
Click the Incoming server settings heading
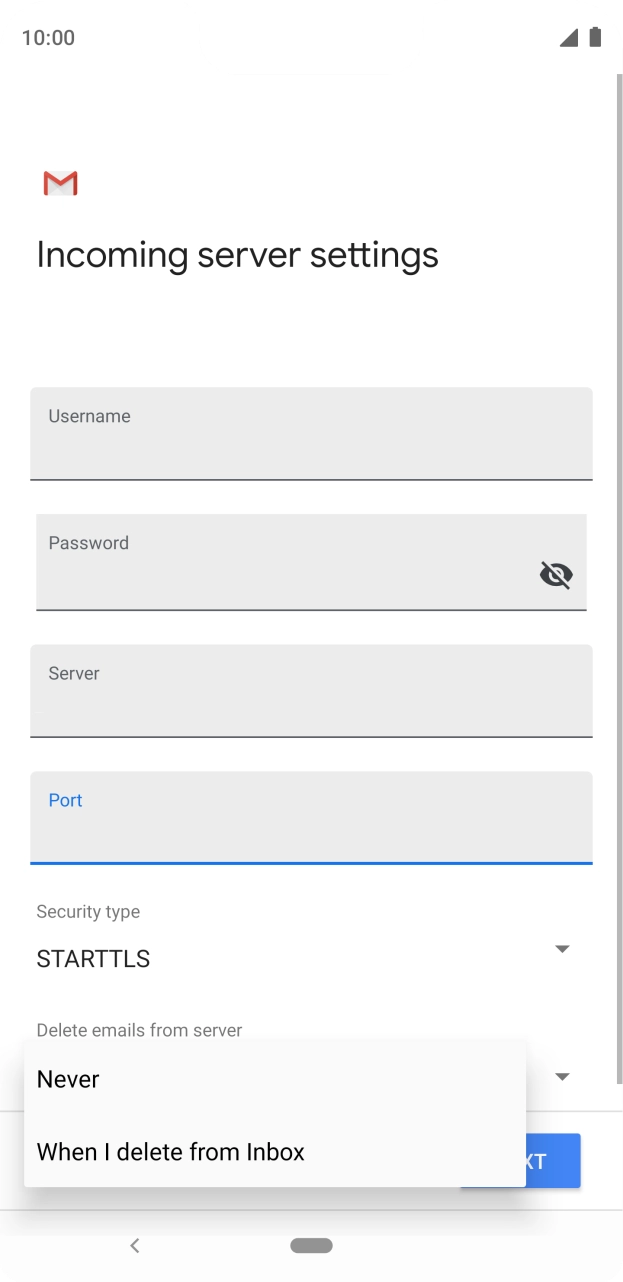point(237,255)
